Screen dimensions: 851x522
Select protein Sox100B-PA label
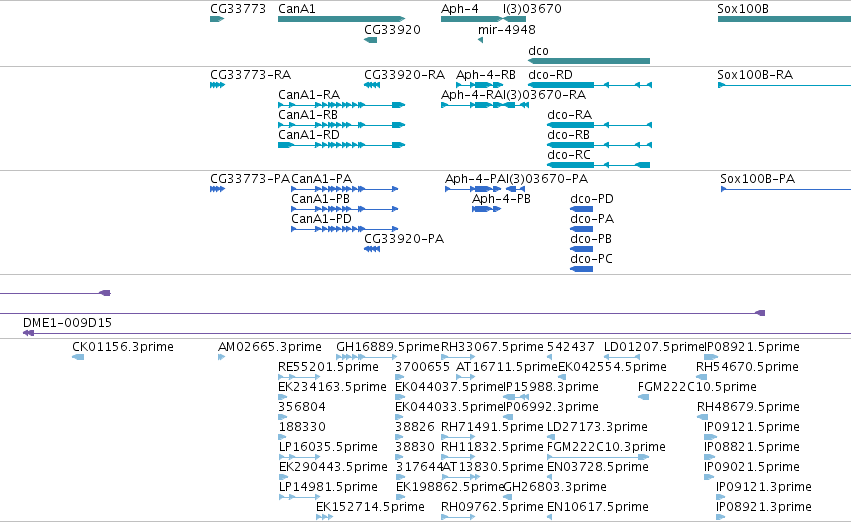pos(757,179)
